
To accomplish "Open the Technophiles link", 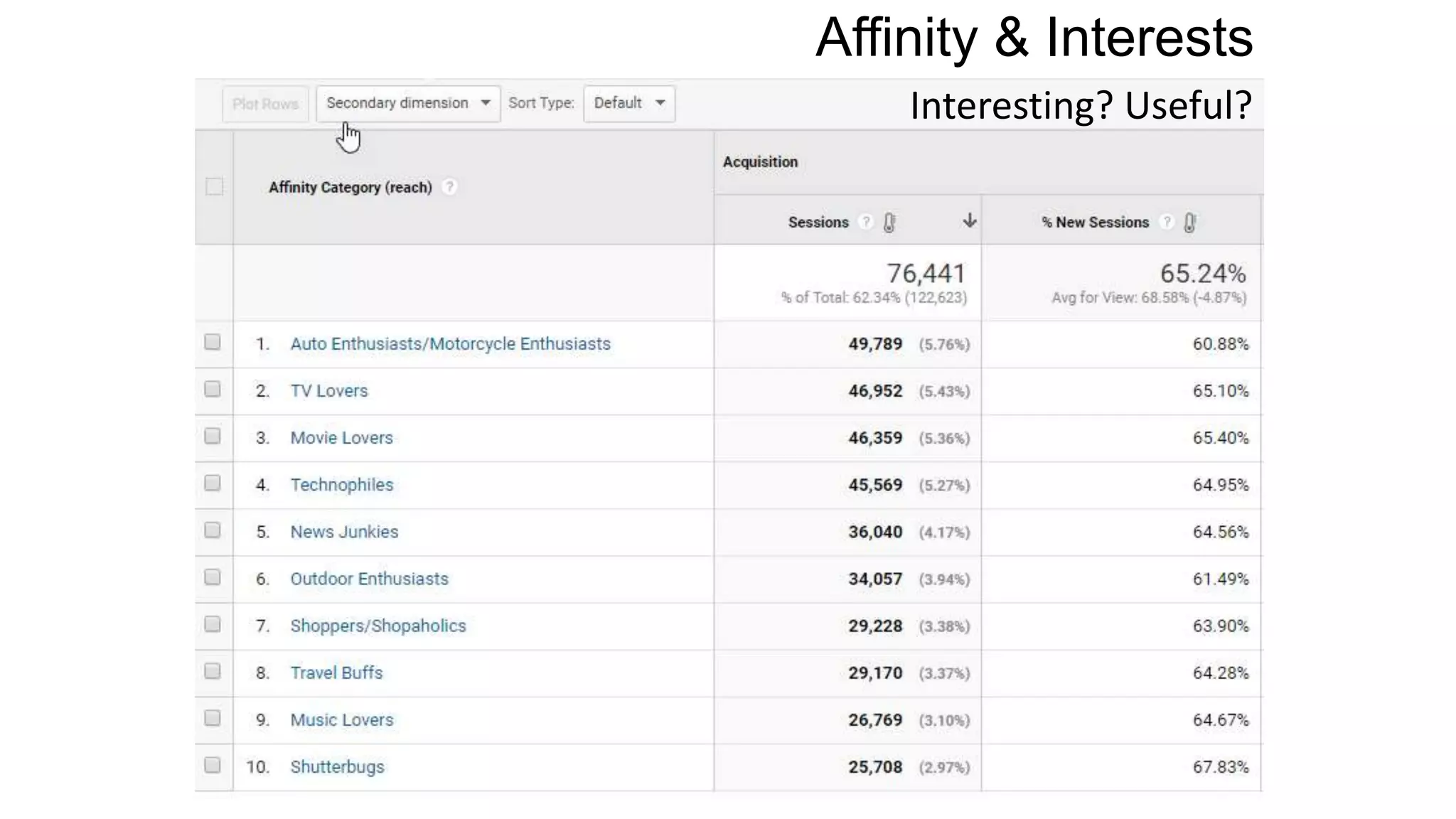I will (341, 484).
